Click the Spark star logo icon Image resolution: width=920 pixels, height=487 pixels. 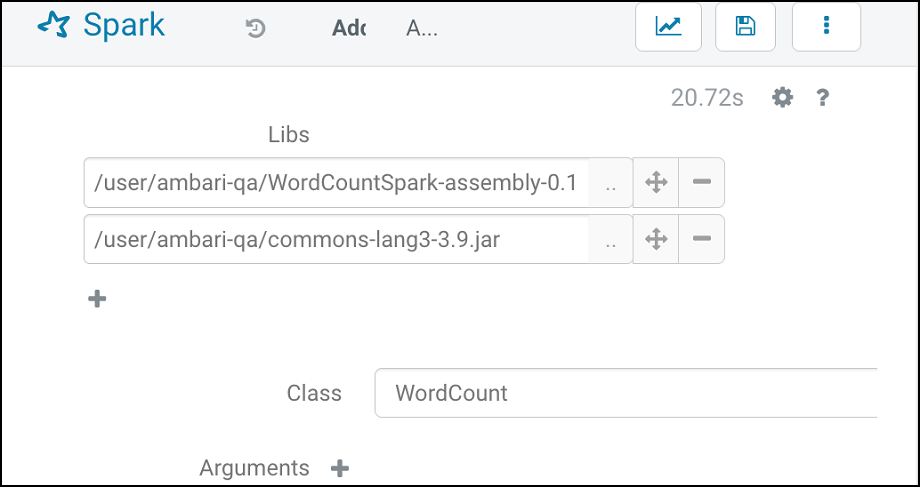53,25
